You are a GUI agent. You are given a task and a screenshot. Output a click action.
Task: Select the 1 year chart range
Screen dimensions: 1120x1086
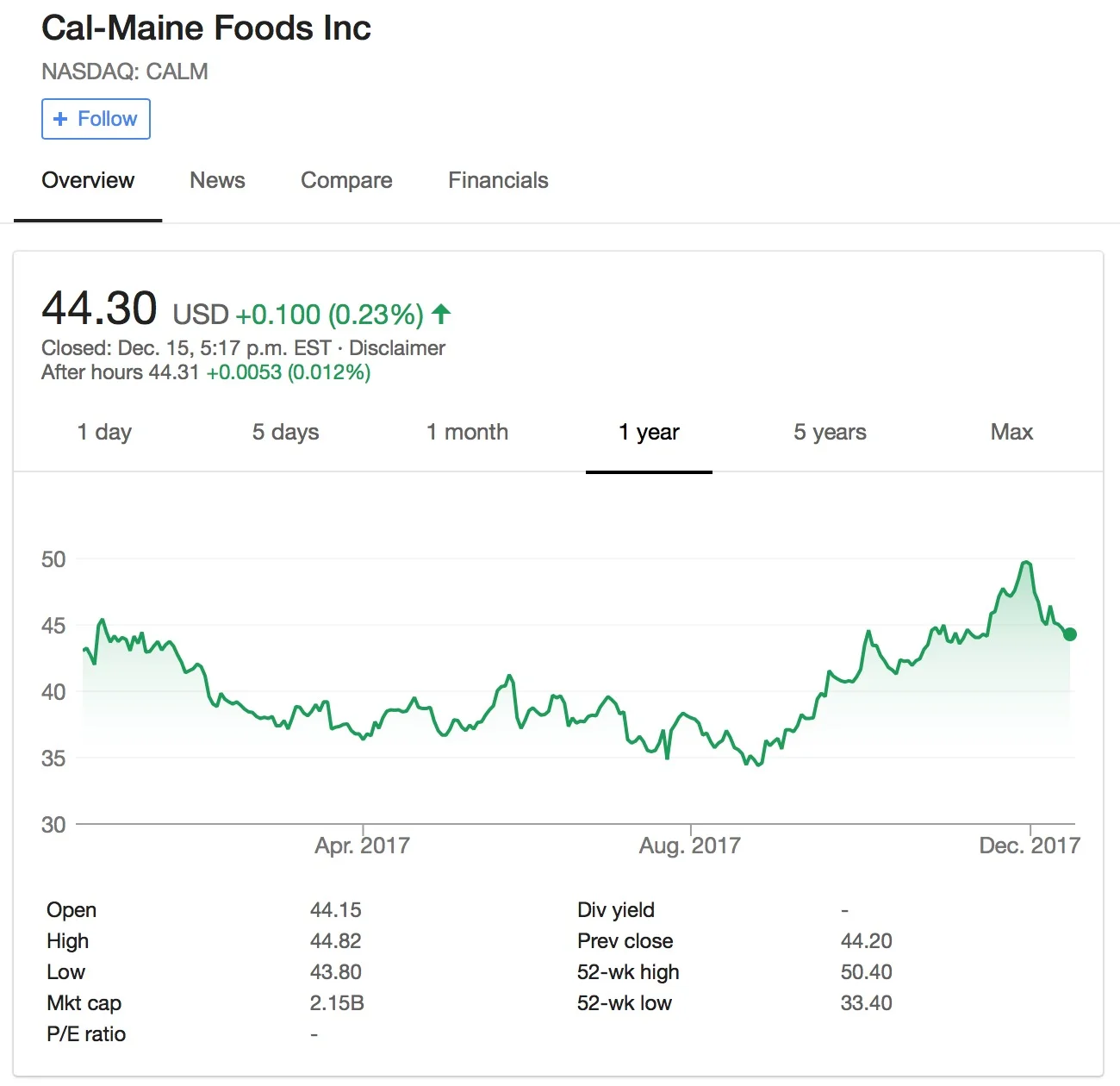click(x=649, y=432)
